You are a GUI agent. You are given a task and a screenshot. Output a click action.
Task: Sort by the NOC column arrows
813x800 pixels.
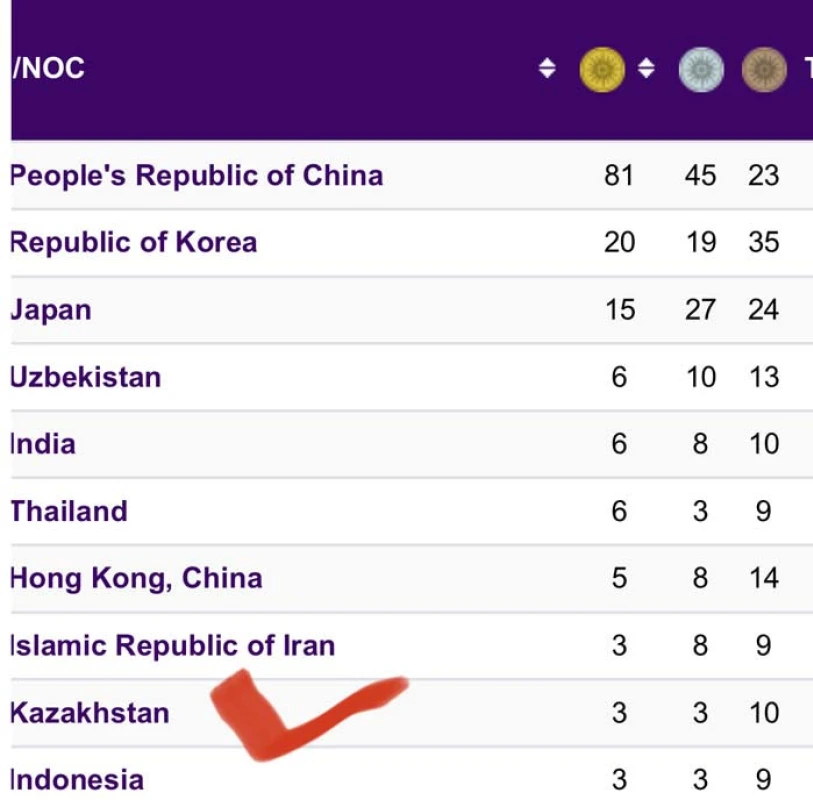click(546, 69)
